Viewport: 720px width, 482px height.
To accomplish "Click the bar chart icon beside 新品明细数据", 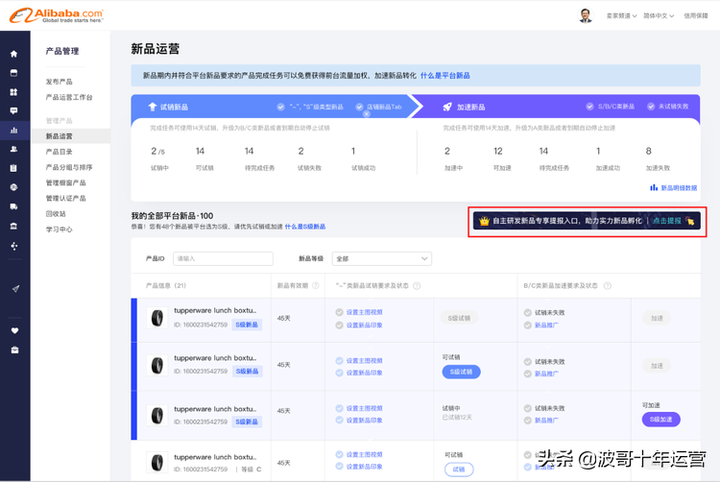I will click(654, 187).
